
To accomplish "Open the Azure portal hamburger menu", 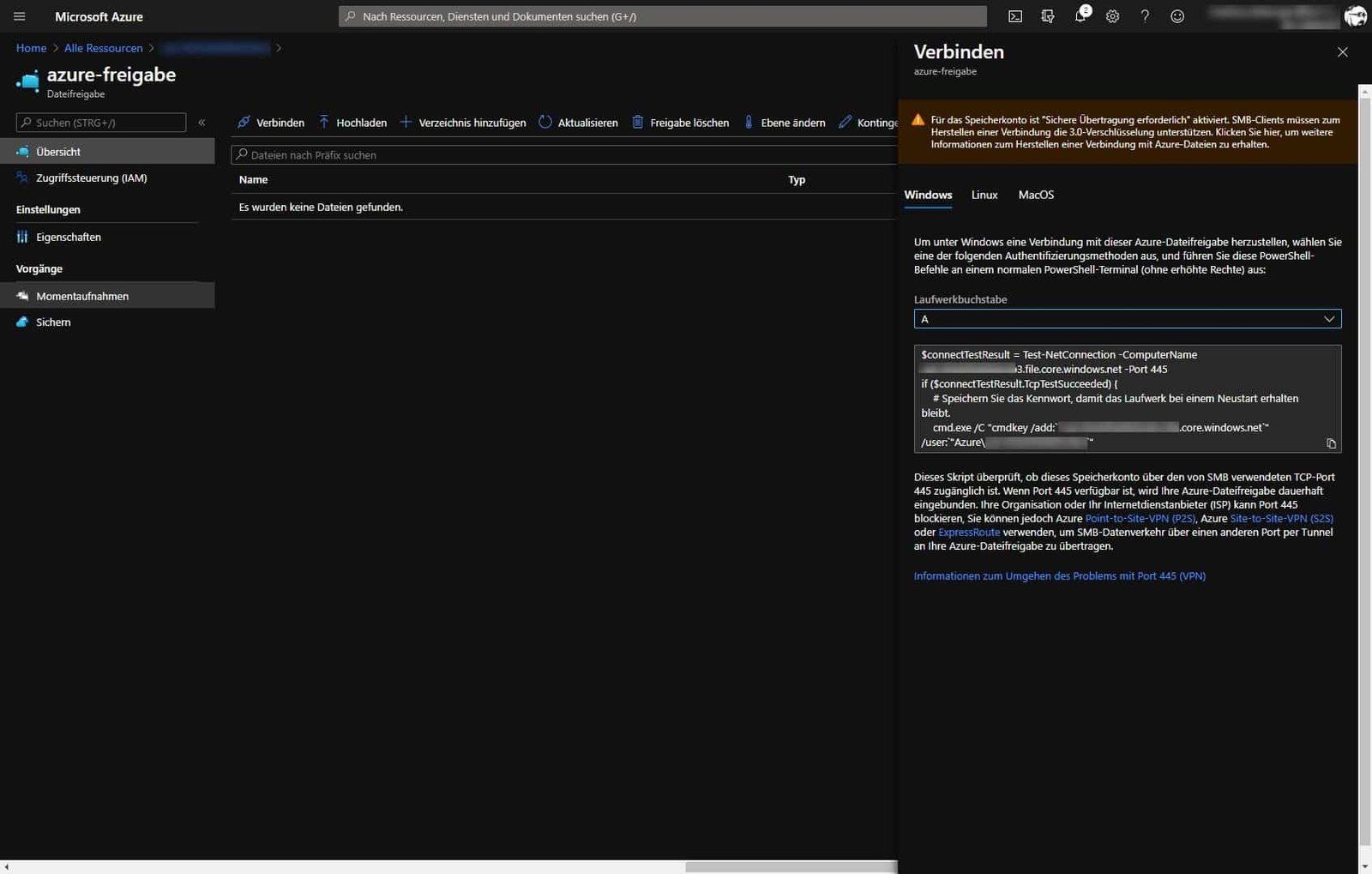I will pyautogui.click(x=18, y=15).
